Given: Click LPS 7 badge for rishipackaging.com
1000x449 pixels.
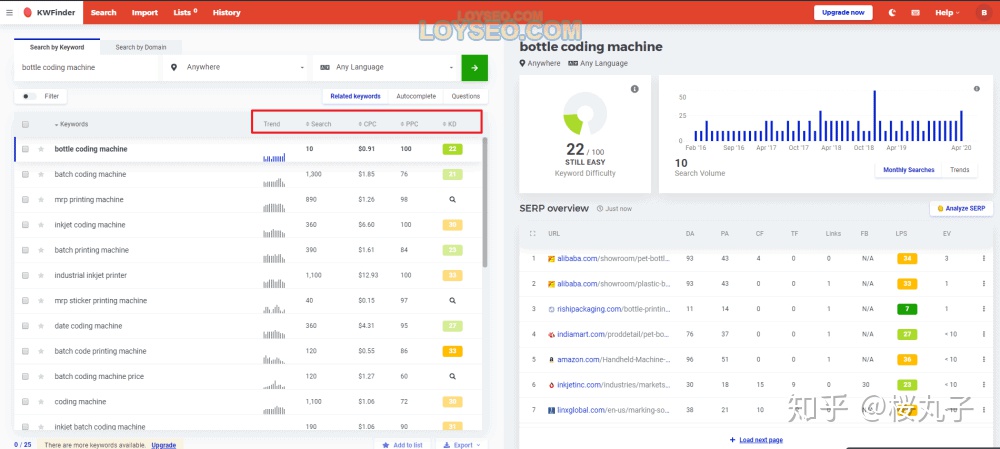Looking at the screenshot, I should 906,309.
